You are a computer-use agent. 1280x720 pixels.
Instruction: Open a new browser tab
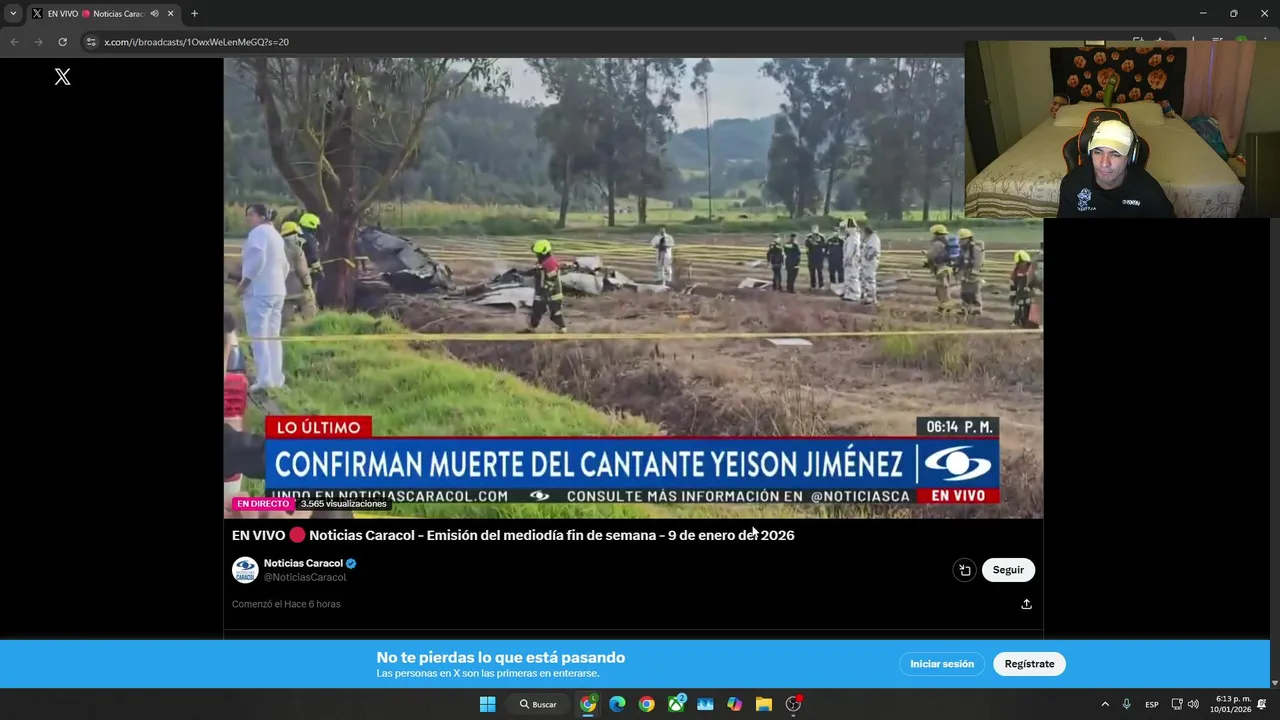[194, 14]
